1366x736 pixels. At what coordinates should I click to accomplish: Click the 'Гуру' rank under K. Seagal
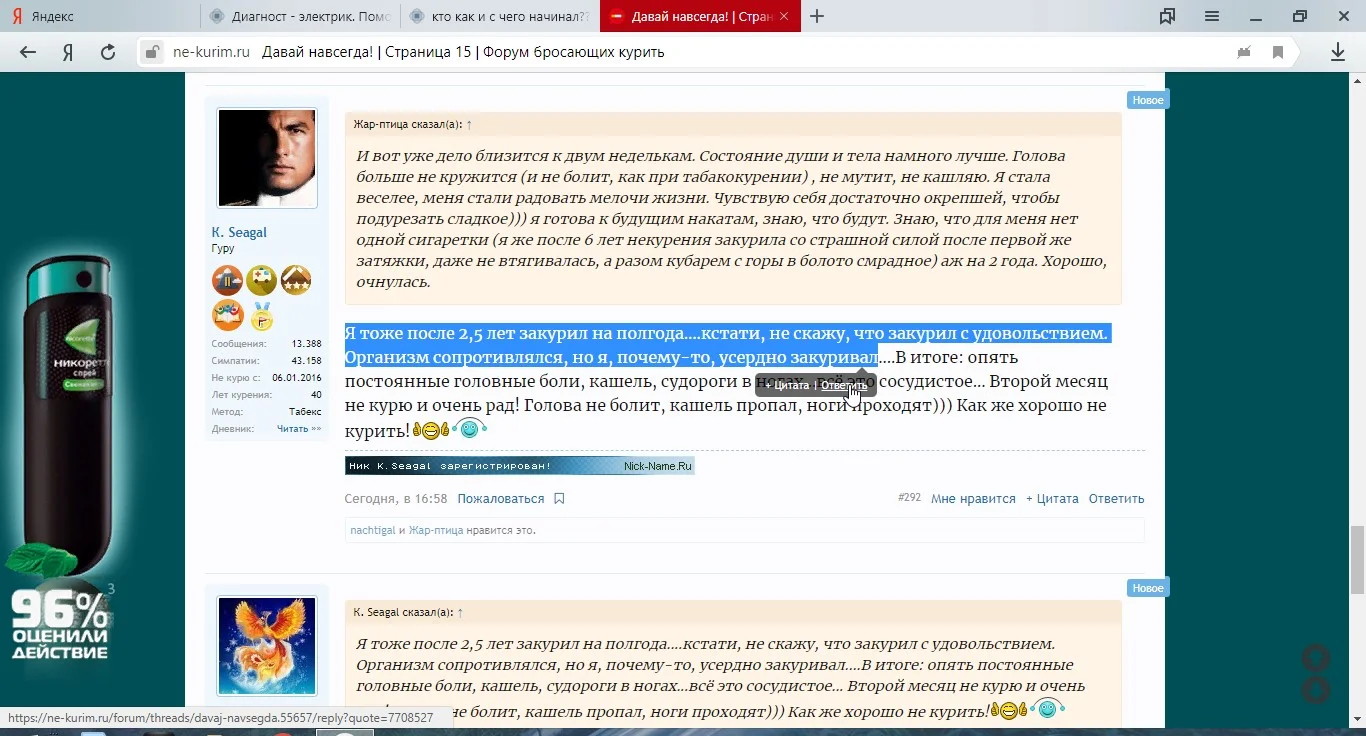223,248
